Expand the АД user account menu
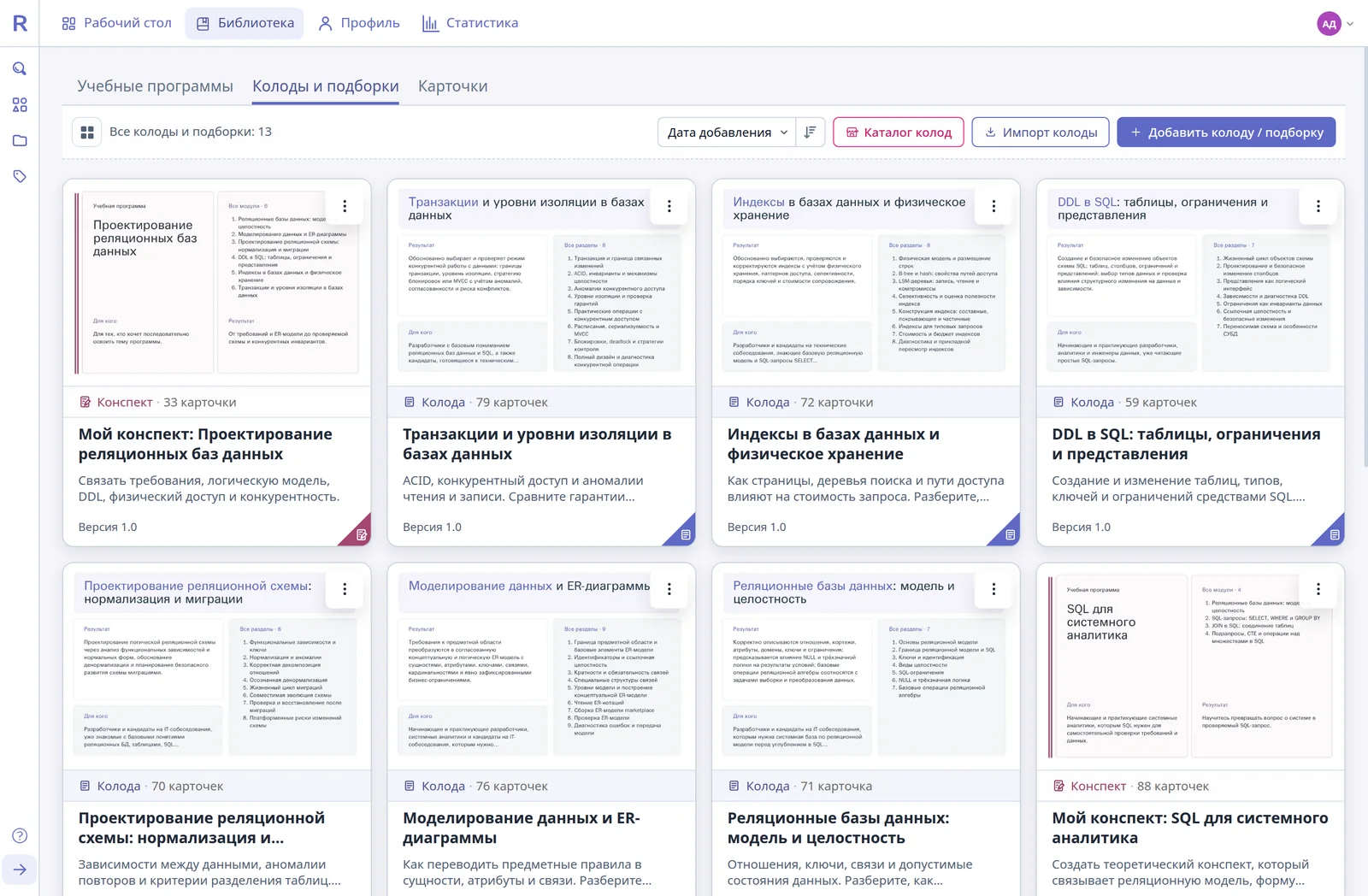 pos(1336,24)
